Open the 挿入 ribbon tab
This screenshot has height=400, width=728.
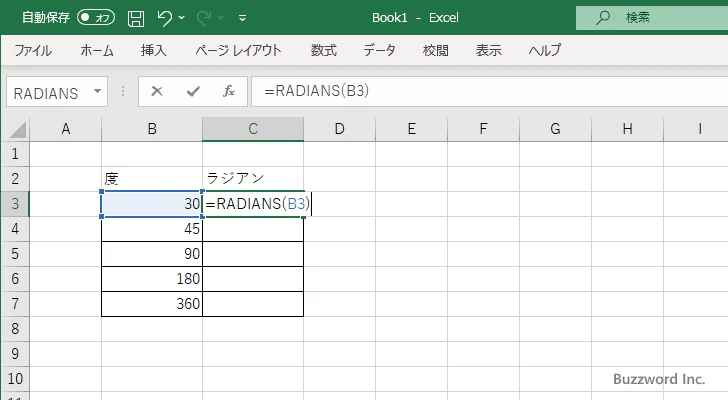point(153,51)
